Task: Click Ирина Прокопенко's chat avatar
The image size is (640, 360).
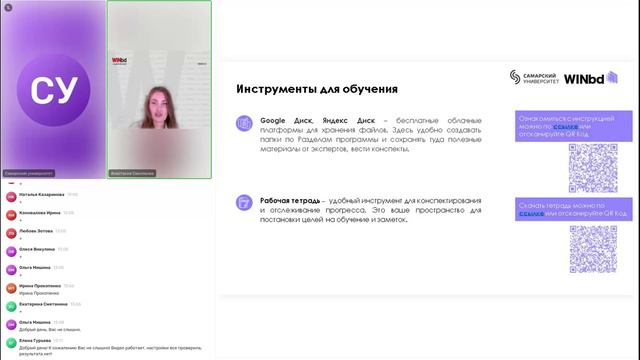Action: pyautogui.click(x=11, y=288)
